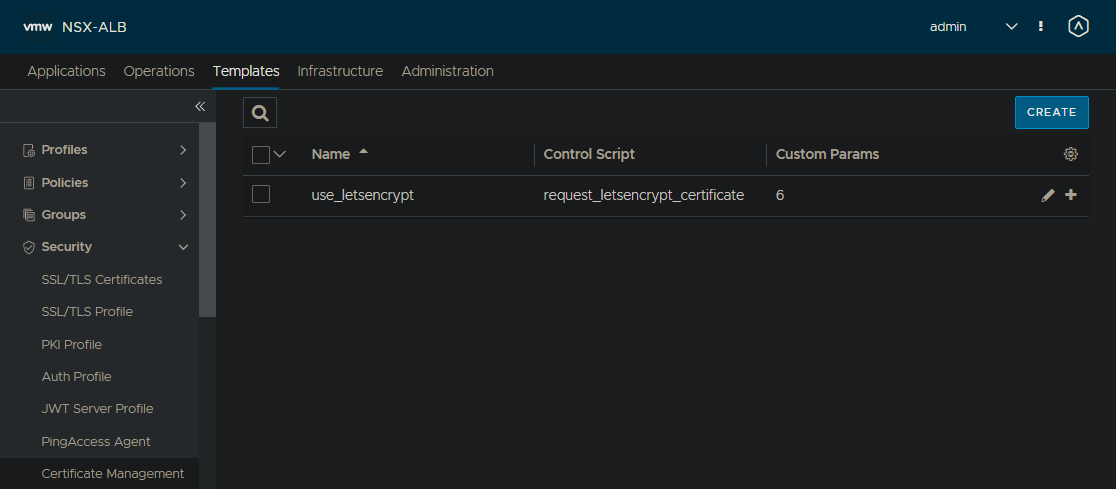This screenshot has width=1116, height=489.
Task: Open PKI Profile page
Action: 72,345
